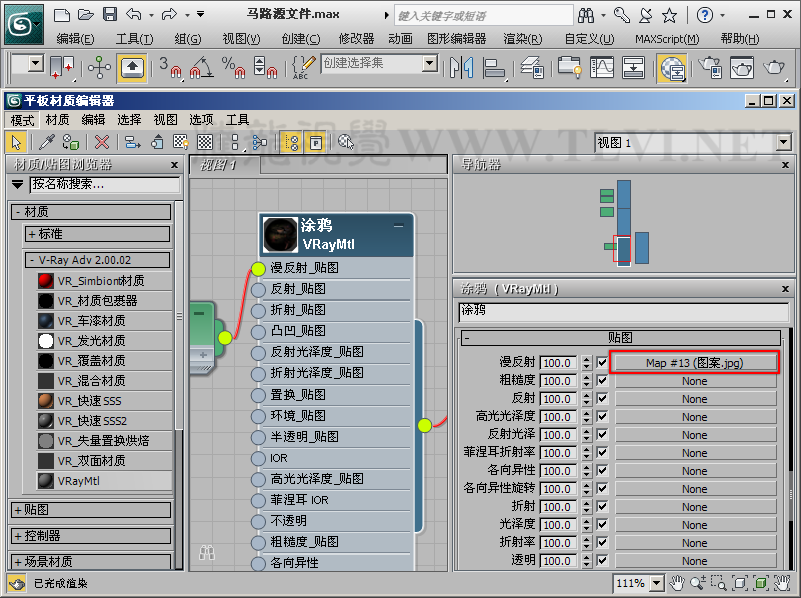This screenshot has width=801, height=598.
Task: Open the 渲染(R) menu in main menu bar
Action: click(523, 39)
